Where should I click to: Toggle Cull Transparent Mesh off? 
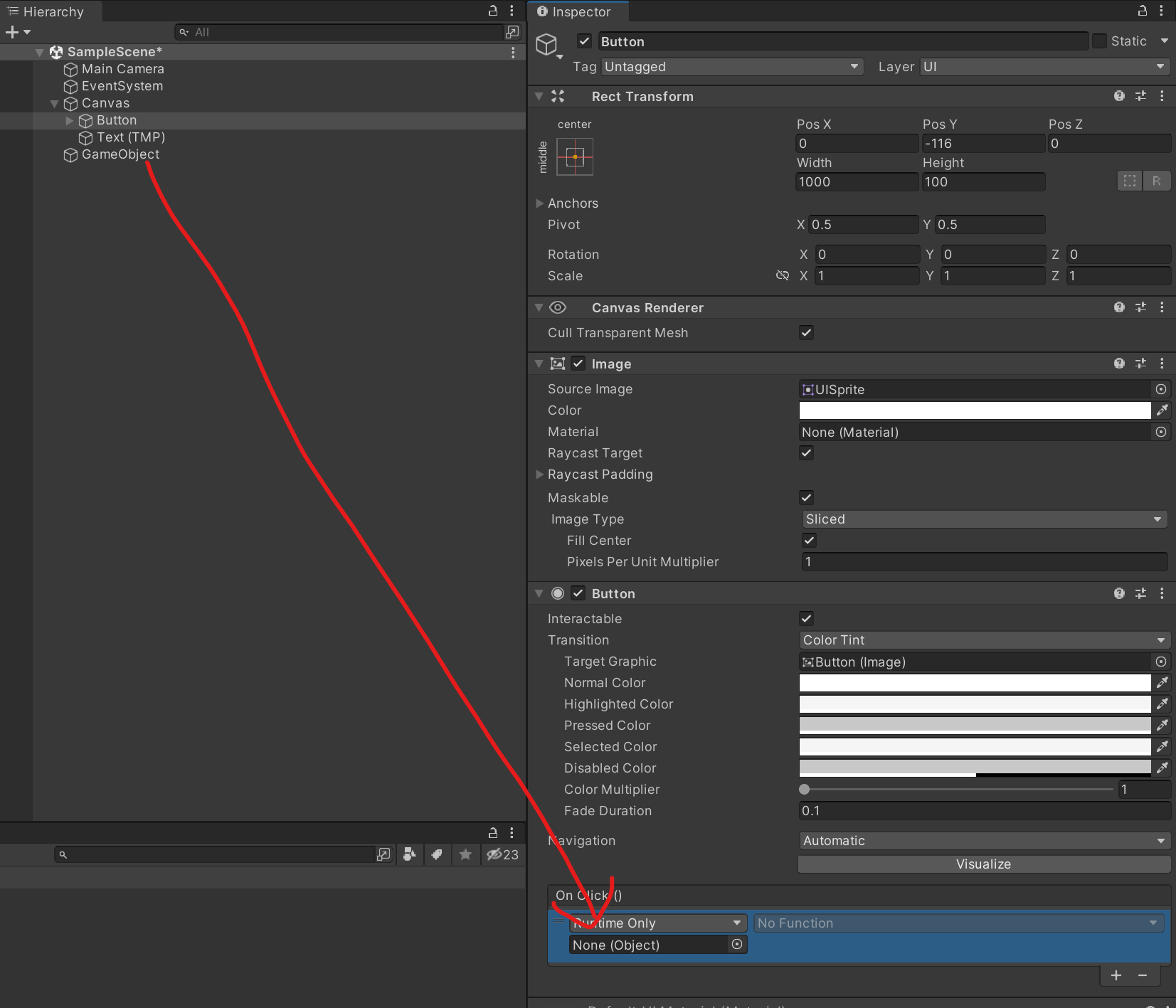(x=806, y=332)
